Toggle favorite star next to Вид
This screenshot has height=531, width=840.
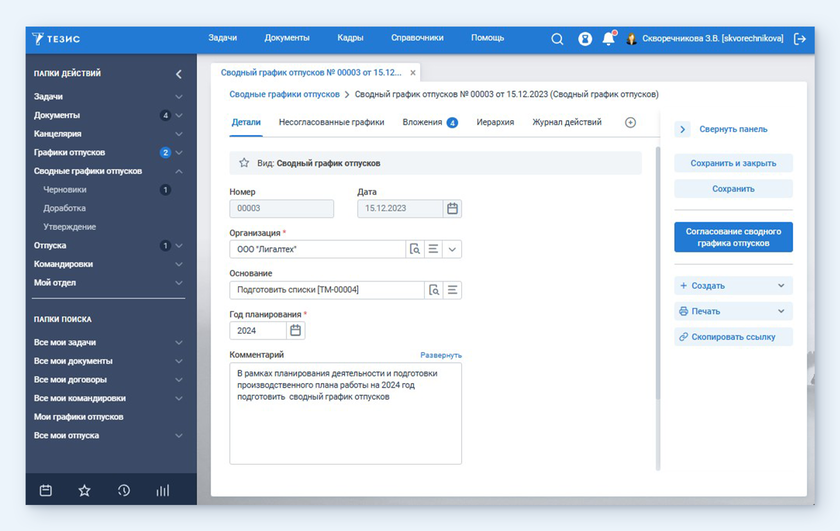244,163
